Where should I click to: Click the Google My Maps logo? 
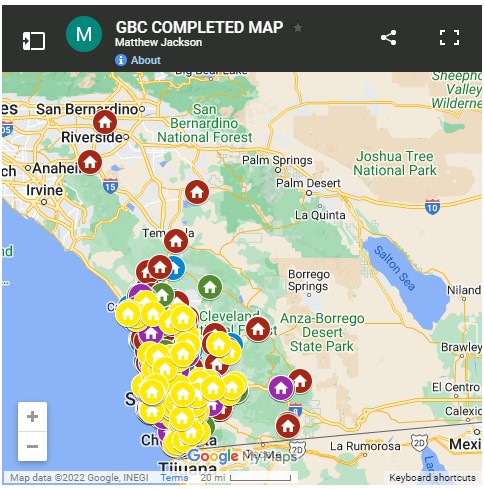[x=242, y=456]
